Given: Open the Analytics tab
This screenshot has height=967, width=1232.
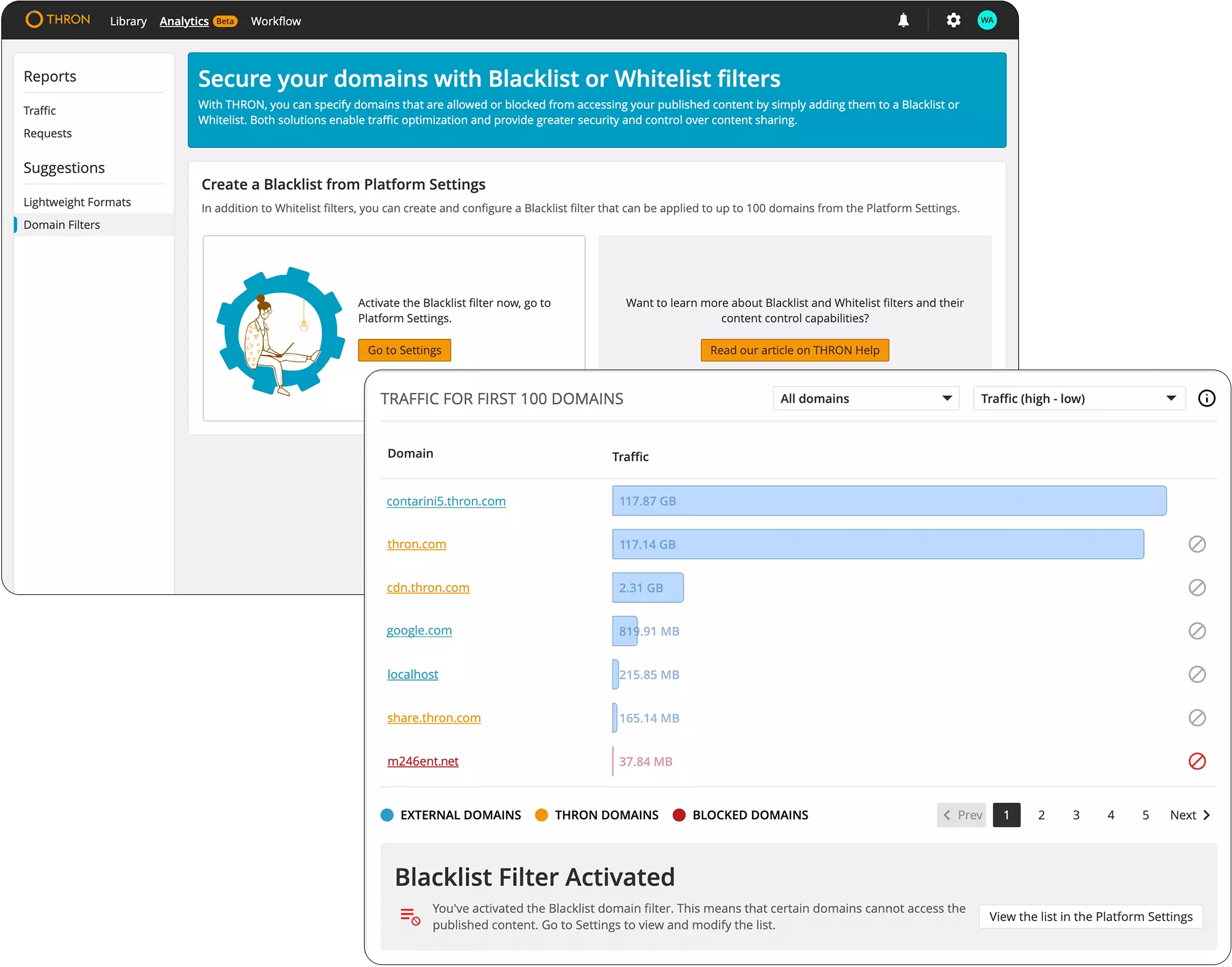Looking at the screenshot, I should pos(184,21).
